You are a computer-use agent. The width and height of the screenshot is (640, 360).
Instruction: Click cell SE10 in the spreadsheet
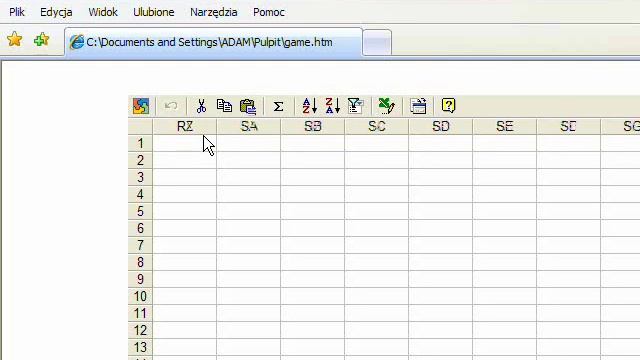(x=505, y=296)
